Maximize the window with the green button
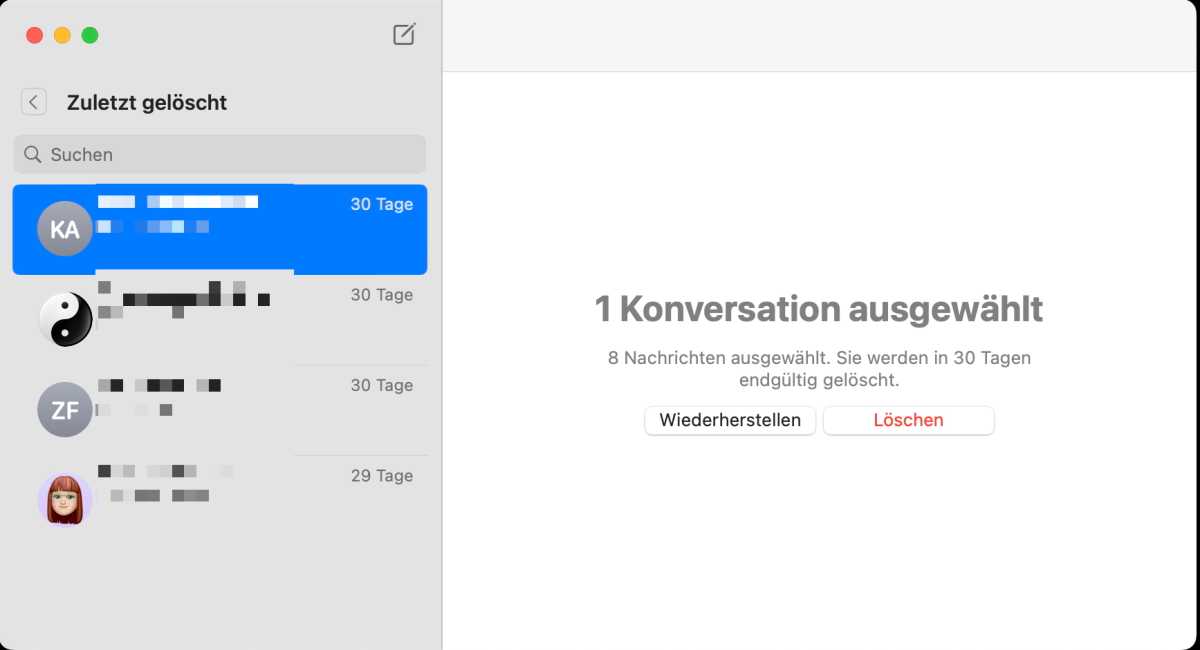The image size is (1200, 650). coord(90,35)
